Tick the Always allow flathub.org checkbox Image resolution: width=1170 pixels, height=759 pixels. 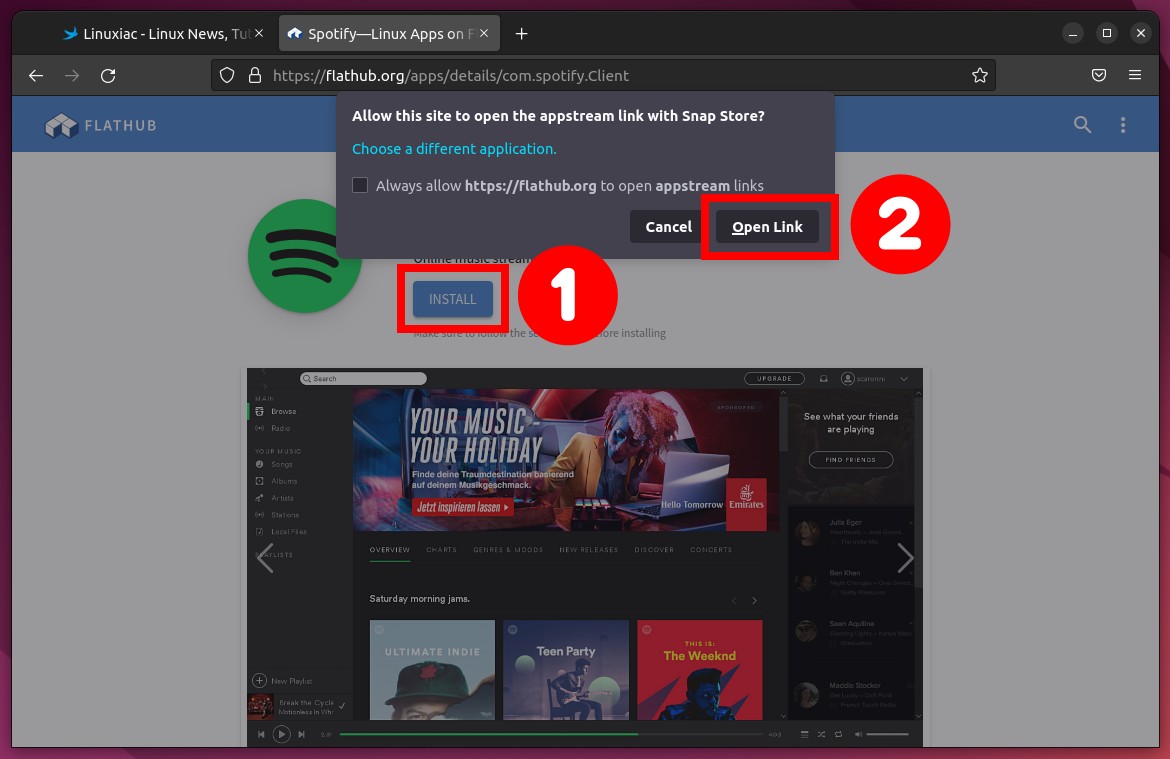[x=360, y=185]
